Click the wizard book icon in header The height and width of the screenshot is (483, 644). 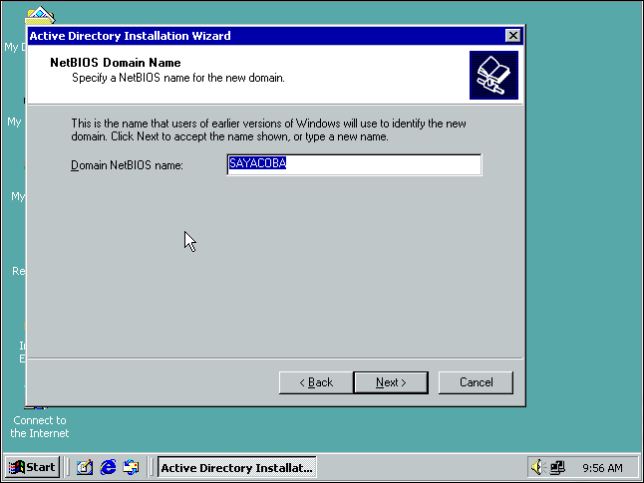494,75
